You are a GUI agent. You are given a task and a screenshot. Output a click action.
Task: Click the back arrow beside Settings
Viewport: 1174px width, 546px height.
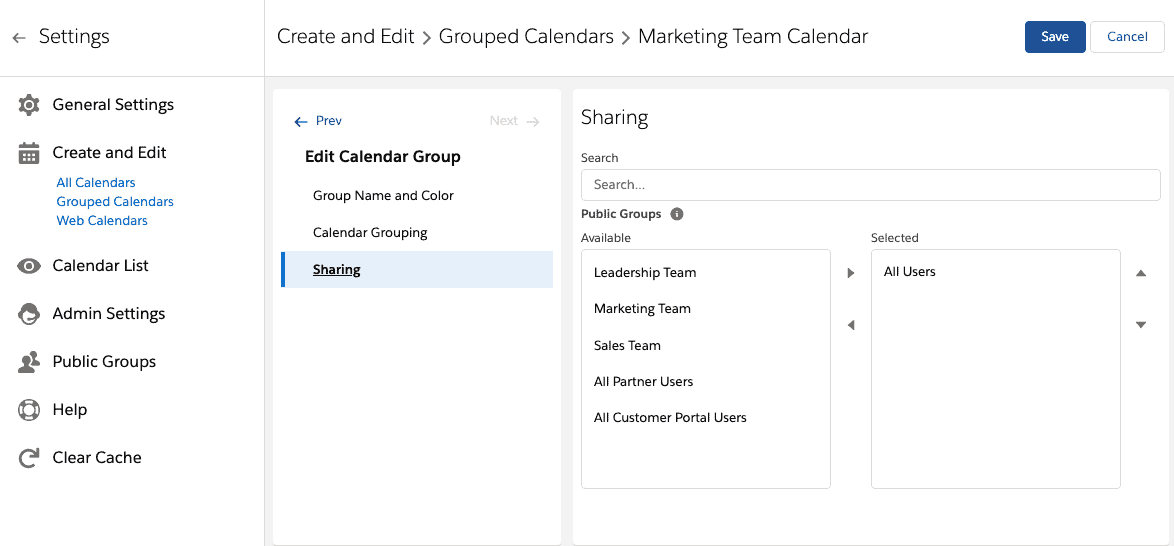[19, 37]
